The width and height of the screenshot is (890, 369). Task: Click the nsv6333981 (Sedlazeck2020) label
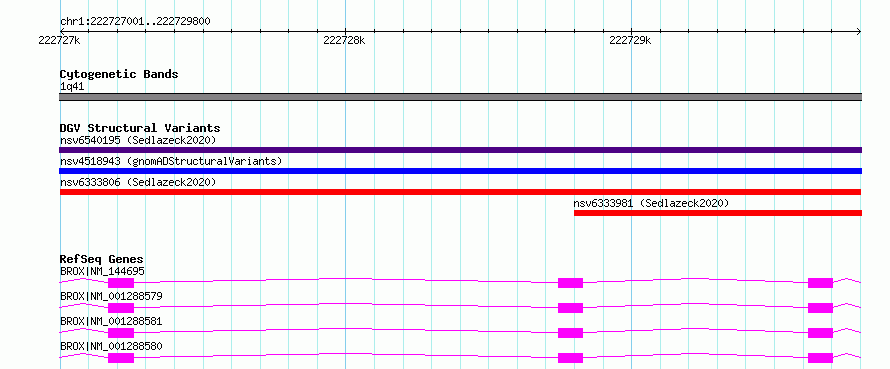(651, 203)
